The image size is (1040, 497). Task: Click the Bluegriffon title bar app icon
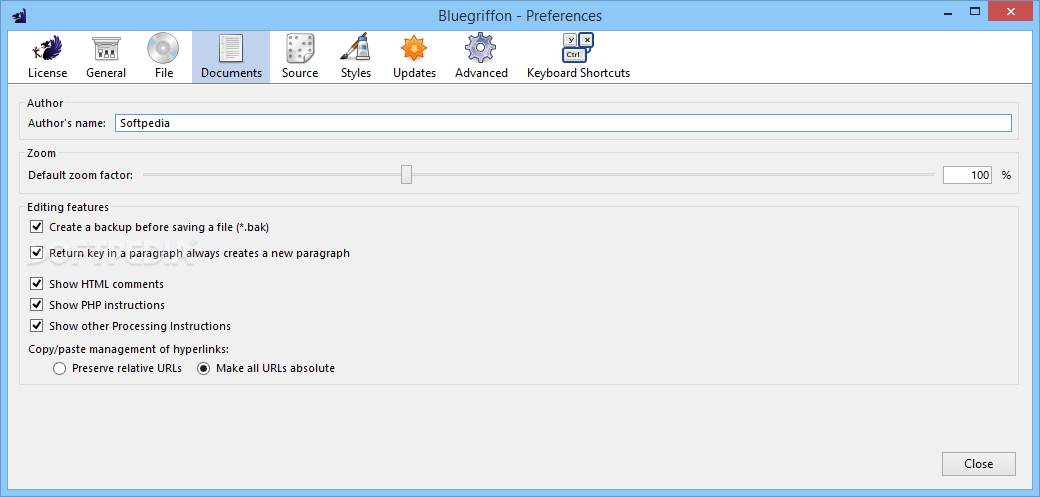point(19,15)
